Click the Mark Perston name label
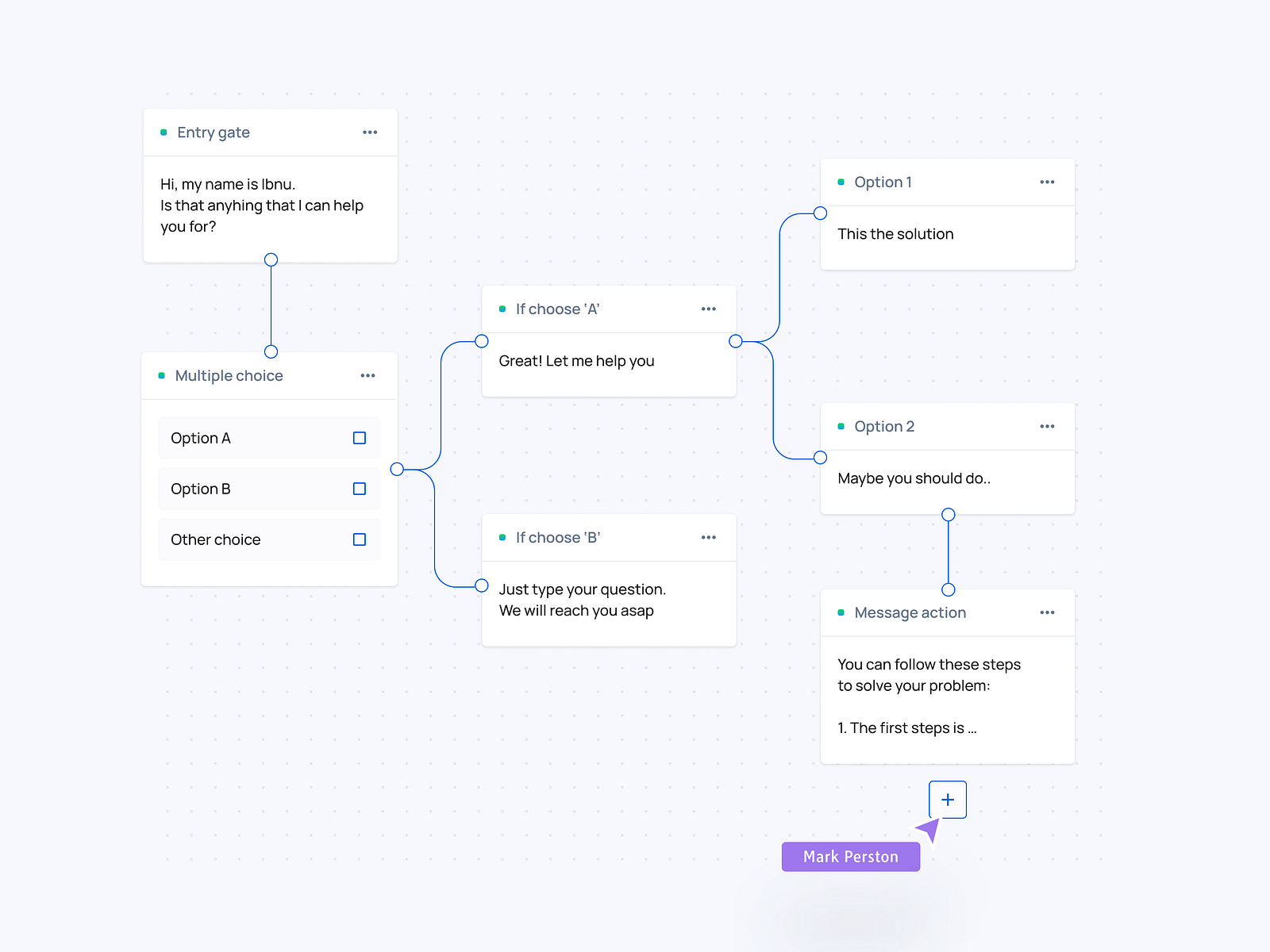Viewport: 1270px width, 952px height. [x=850, y=856]
